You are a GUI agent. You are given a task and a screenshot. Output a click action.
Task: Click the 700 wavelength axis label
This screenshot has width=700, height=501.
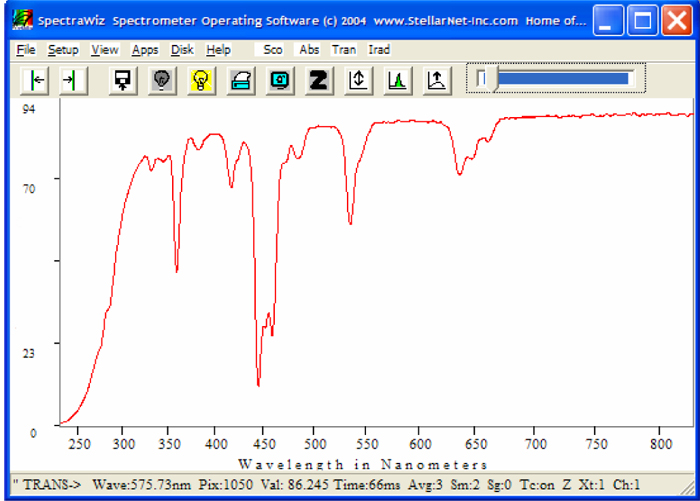(535, 444)
